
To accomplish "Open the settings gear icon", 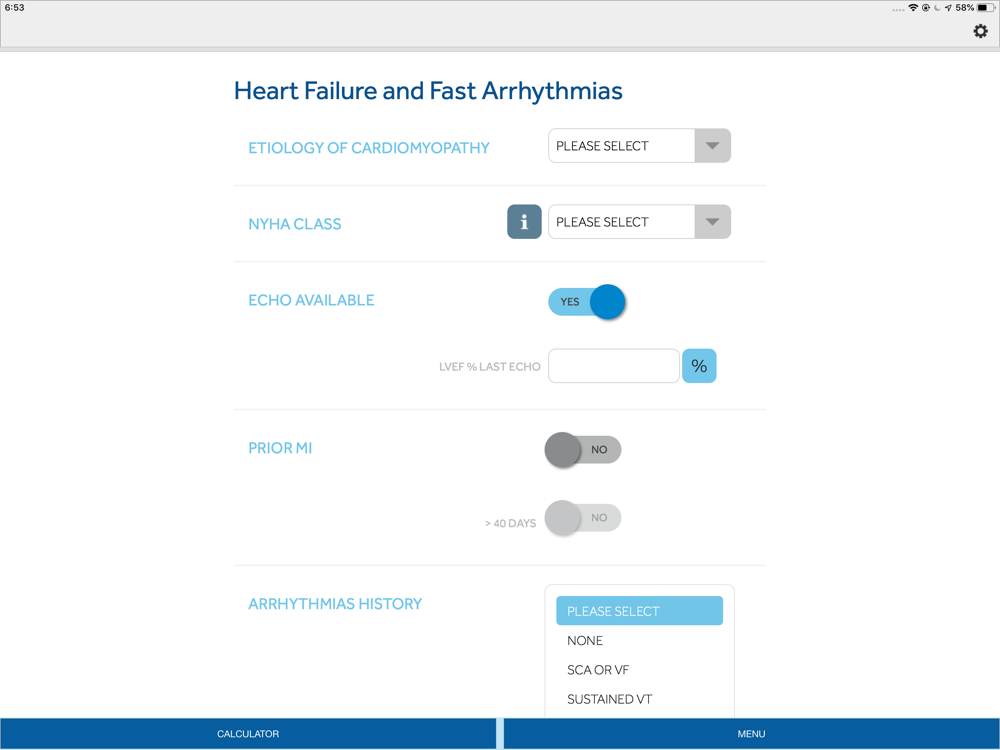I will pyautogui.click(x=980, y=31).
